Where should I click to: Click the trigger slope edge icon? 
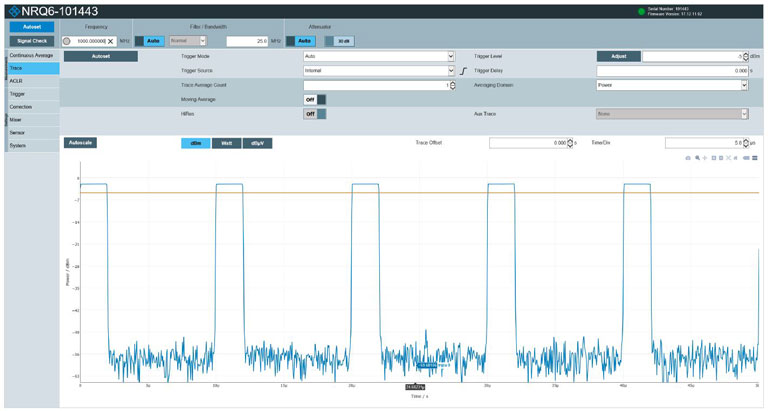coord(464,71)
